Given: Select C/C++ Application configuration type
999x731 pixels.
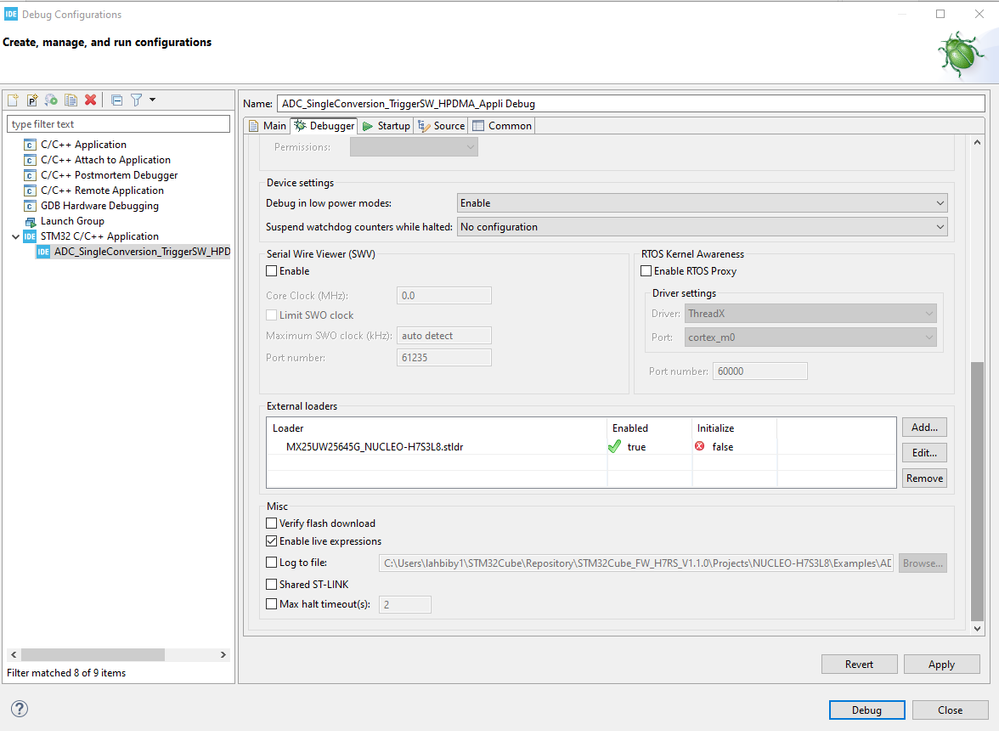Looking at the screenshot, I should pyautogui.click(x=83, y=145).
